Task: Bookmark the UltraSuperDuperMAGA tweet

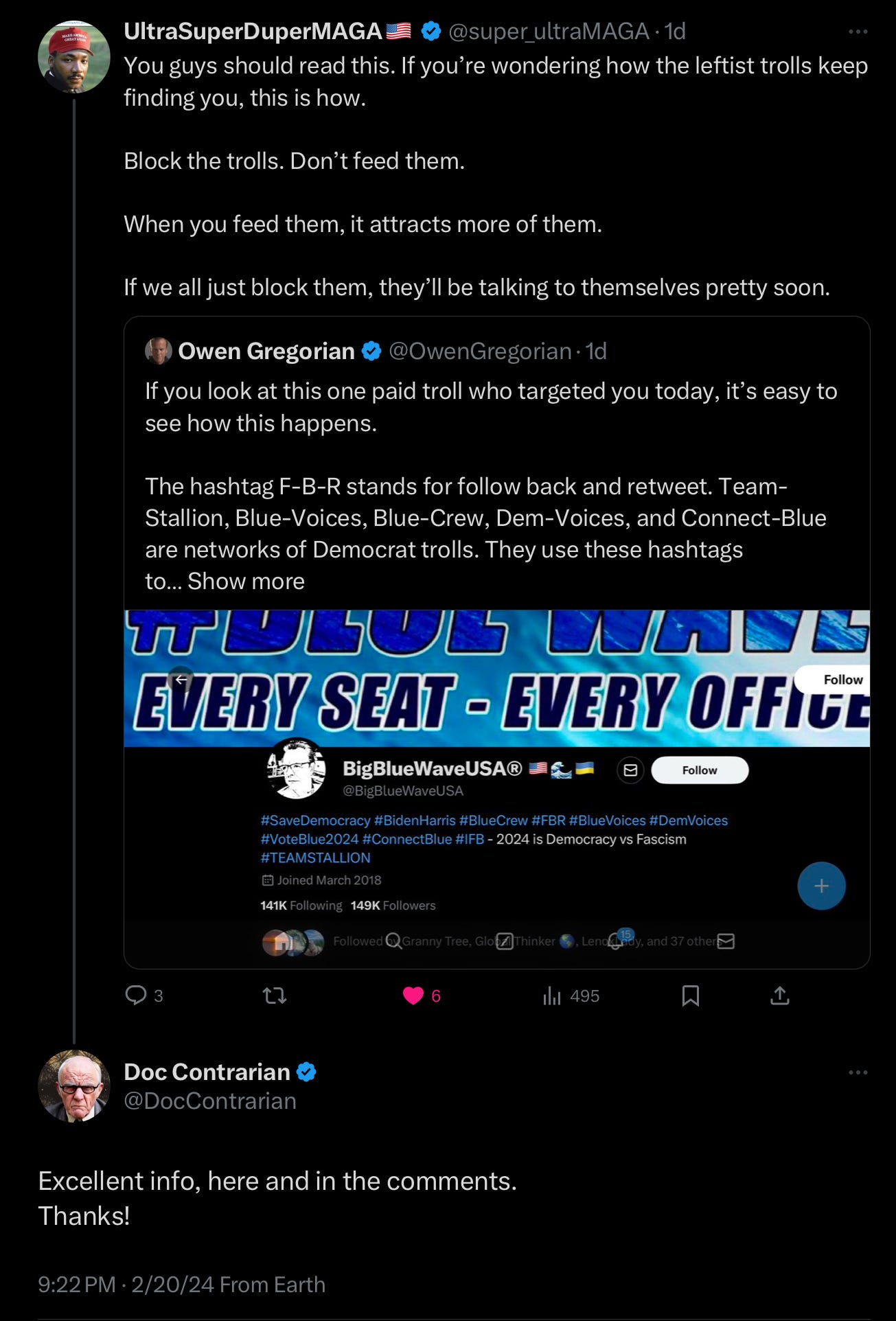Action: (691, 996)
